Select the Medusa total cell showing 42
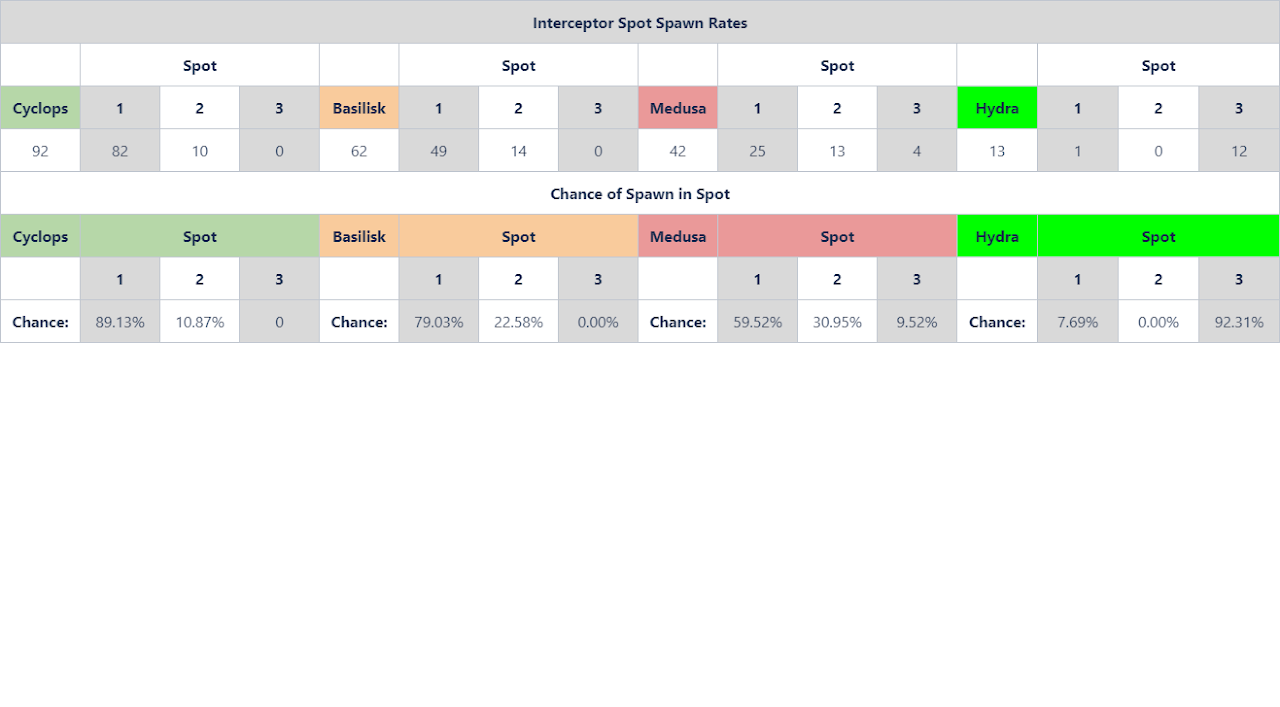1280x707 pixels. [677, 151]
